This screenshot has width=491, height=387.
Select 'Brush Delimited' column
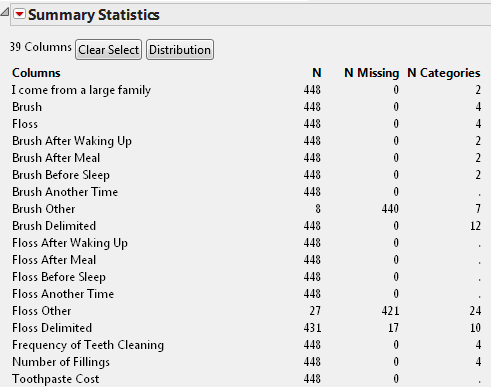coord(54,226)
